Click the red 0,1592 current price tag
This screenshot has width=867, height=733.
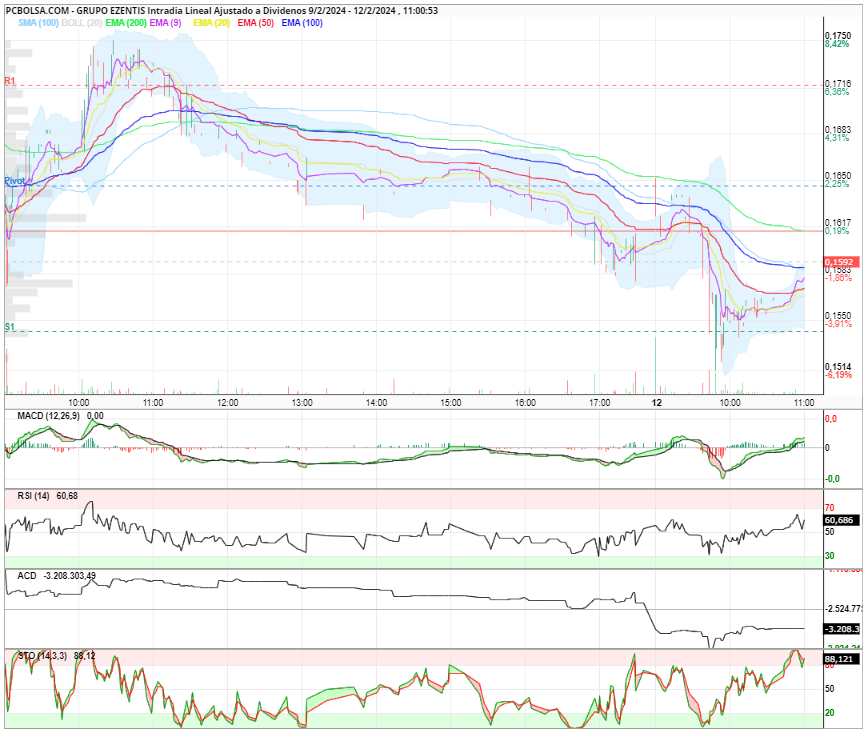(841, 262)
